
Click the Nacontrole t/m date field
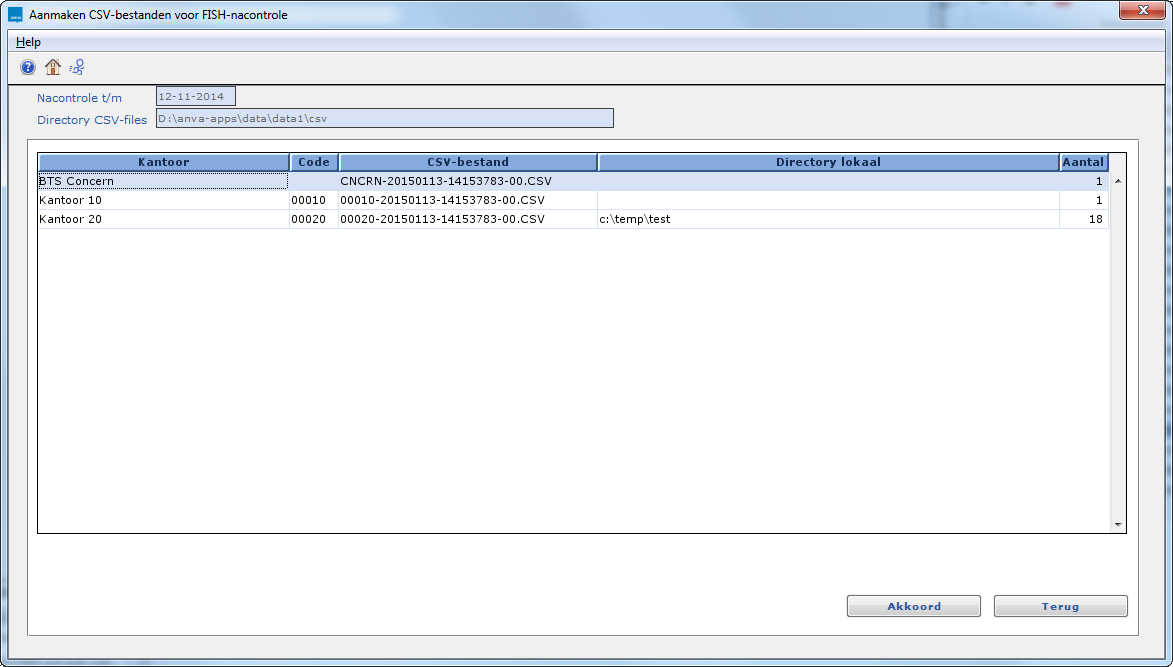tap(196, 97)
